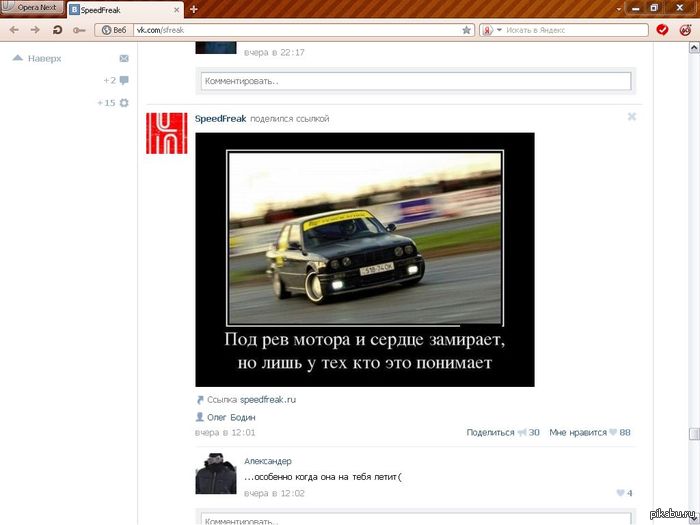This screenshot has height=525, width=700.
Task: Click the Комментировать input field under top post
Action: (415, 81)
